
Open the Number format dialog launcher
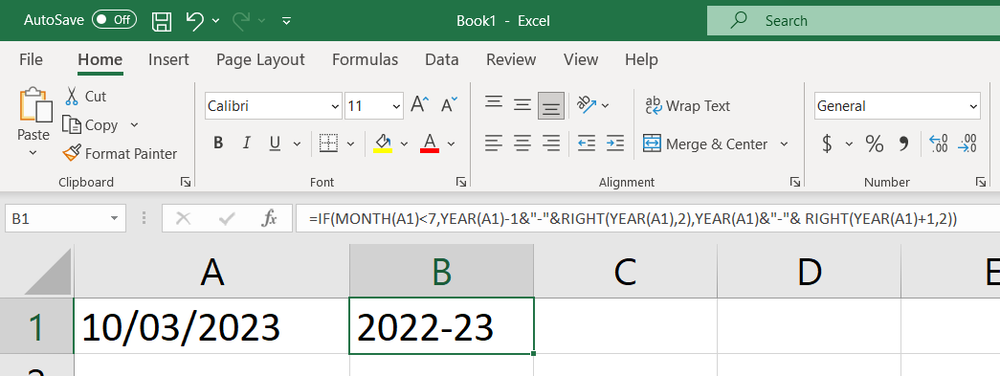pyautogui.click(x=980, y=182)
